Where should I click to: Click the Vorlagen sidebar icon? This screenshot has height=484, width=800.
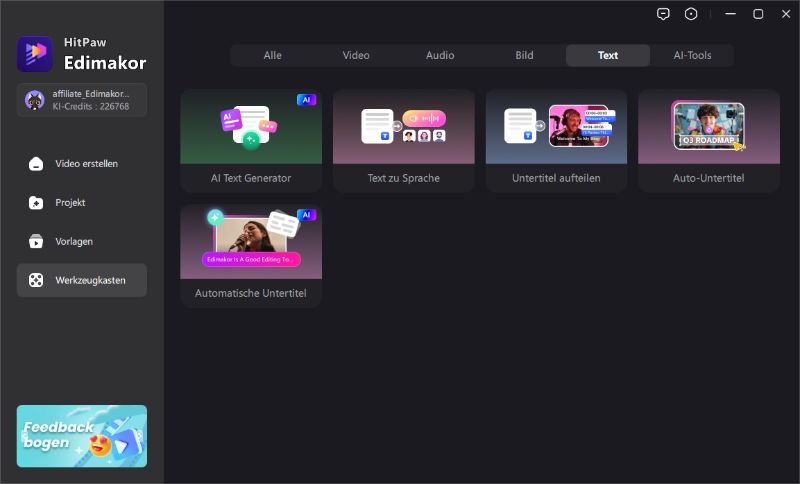36,242
